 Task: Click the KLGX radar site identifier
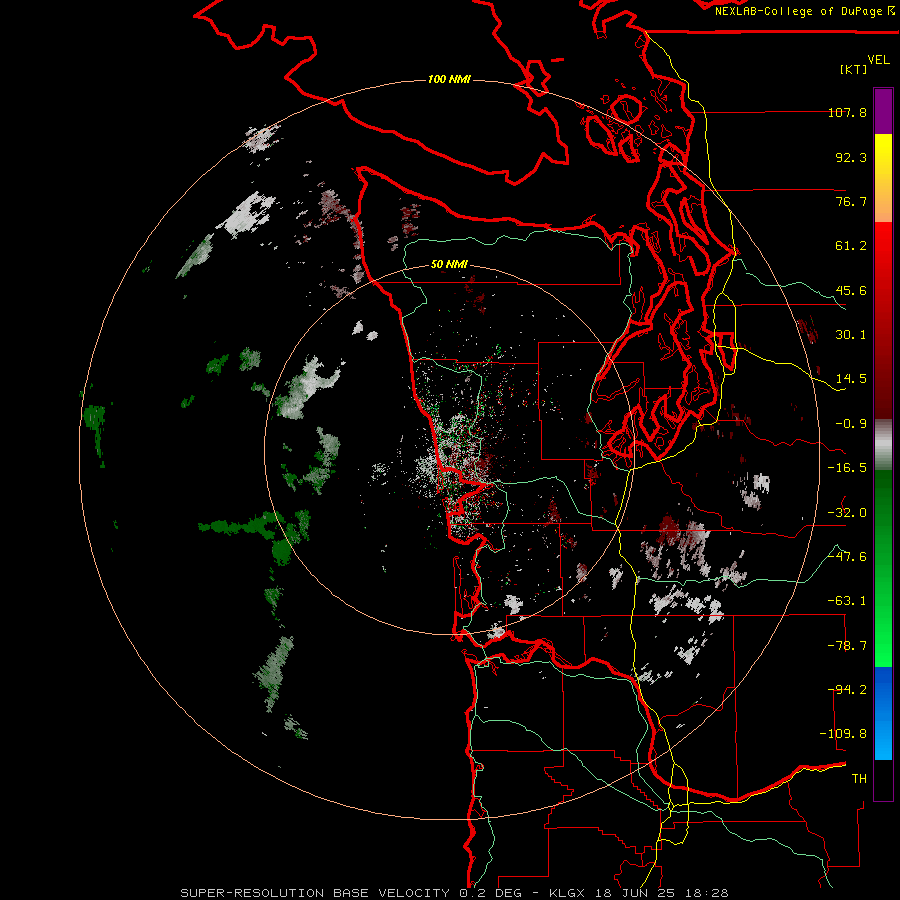[569, 893]
